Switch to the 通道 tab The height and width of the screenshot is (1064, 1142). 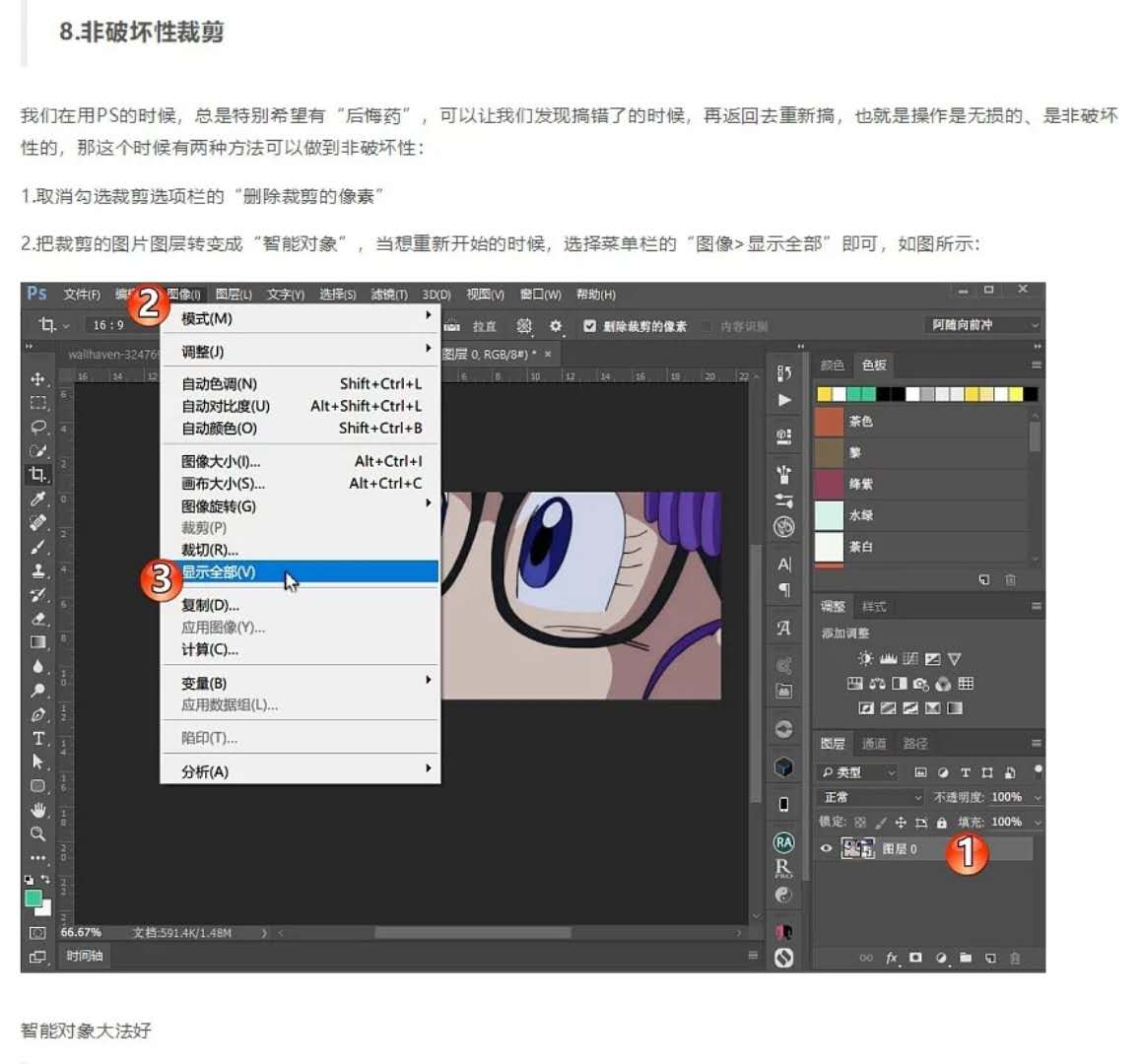(874, 744)
